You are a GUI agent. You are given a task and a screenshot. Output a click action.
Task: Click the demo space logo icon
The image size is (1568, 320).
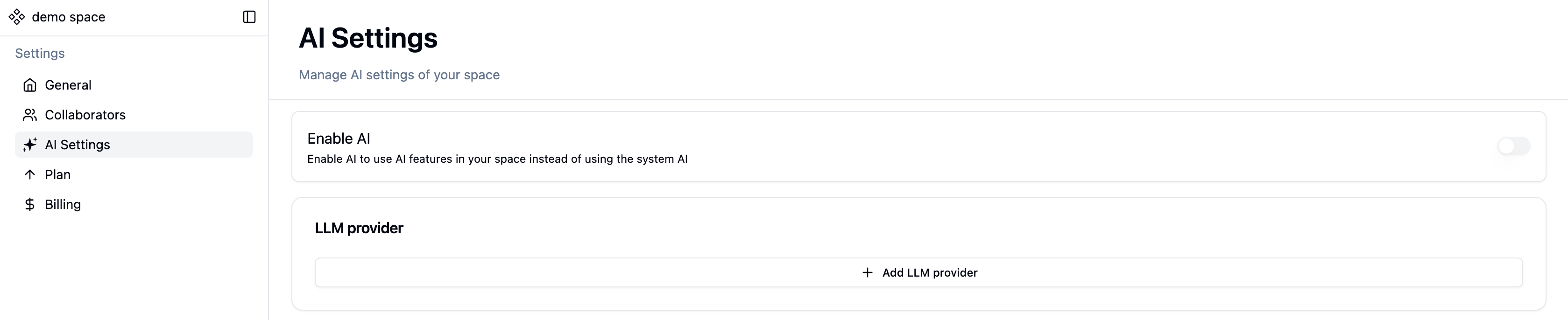(17, 17)
